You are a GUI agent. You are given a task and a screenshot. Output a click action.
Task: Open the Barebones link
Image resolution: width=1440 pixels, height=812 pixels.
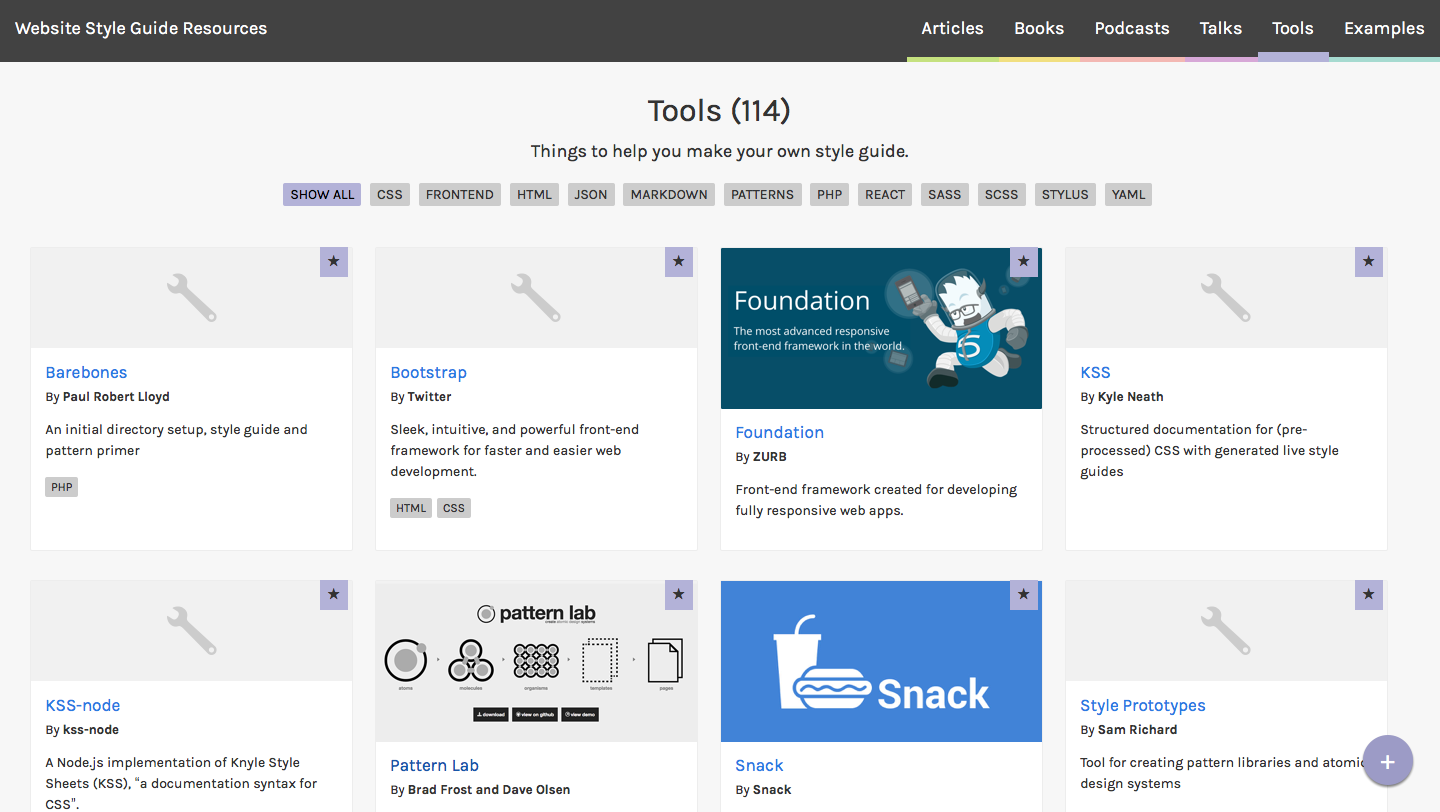86,372
